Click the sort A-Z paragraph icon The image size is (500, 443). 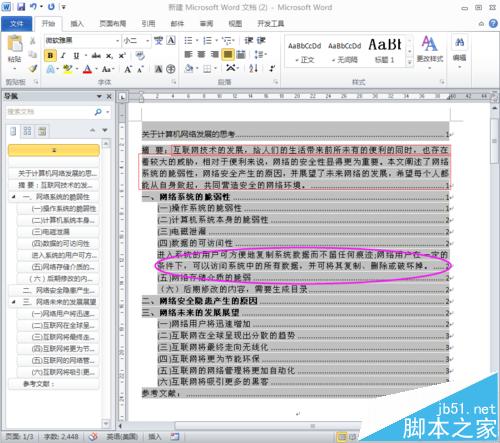click(x=253, y=69)
